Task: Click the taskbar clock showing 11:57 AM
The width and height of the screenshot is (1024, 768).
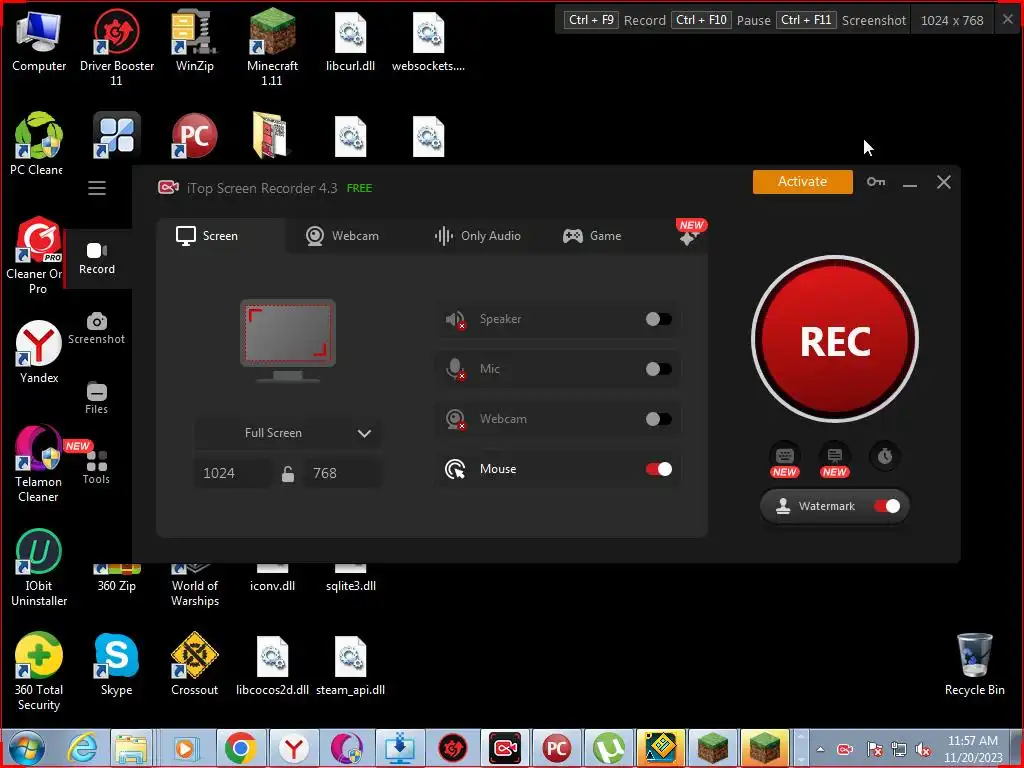Action: 973,749
